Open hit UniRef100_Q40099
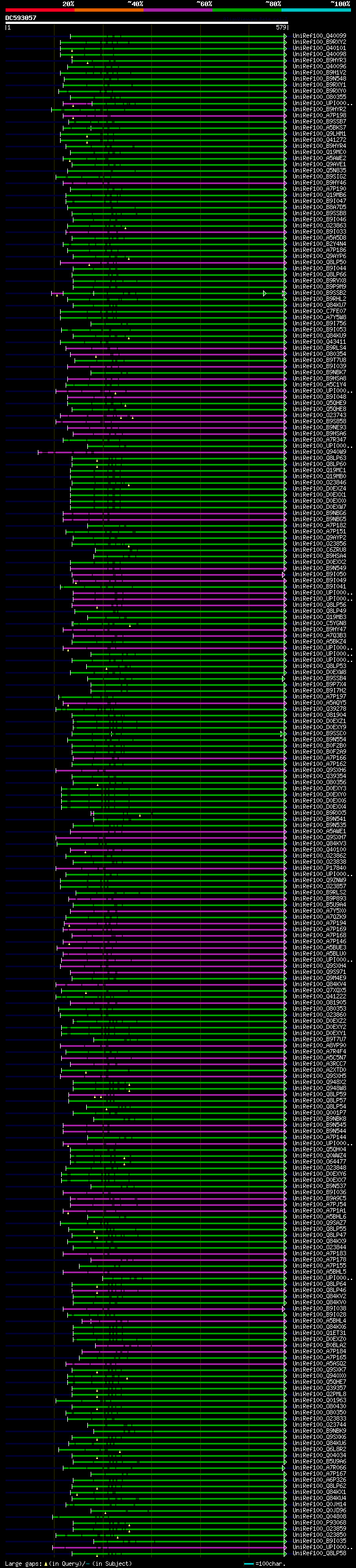Viewport: 356px width, 1568px height. click(319, 36)
